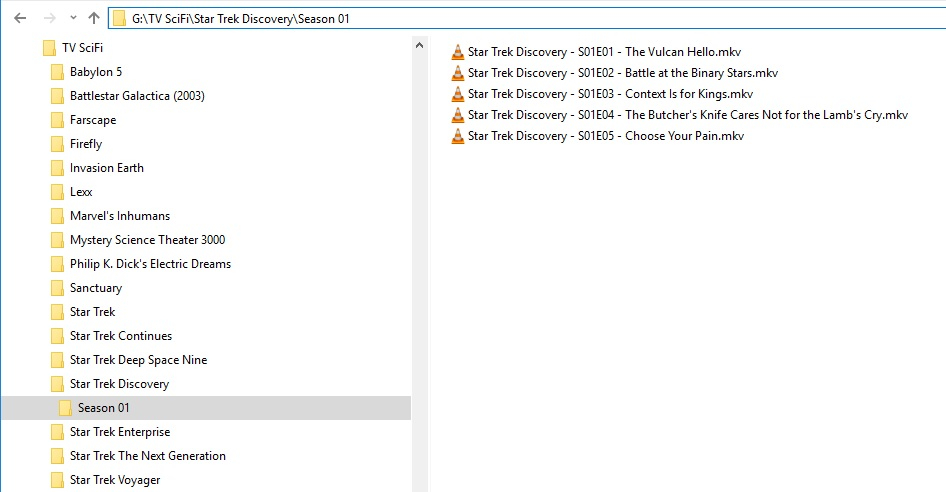946x492 pixels.
Task: Open Star Trek The Next Generation in tree
Action: pyautogui.click(x=148, y=456)
